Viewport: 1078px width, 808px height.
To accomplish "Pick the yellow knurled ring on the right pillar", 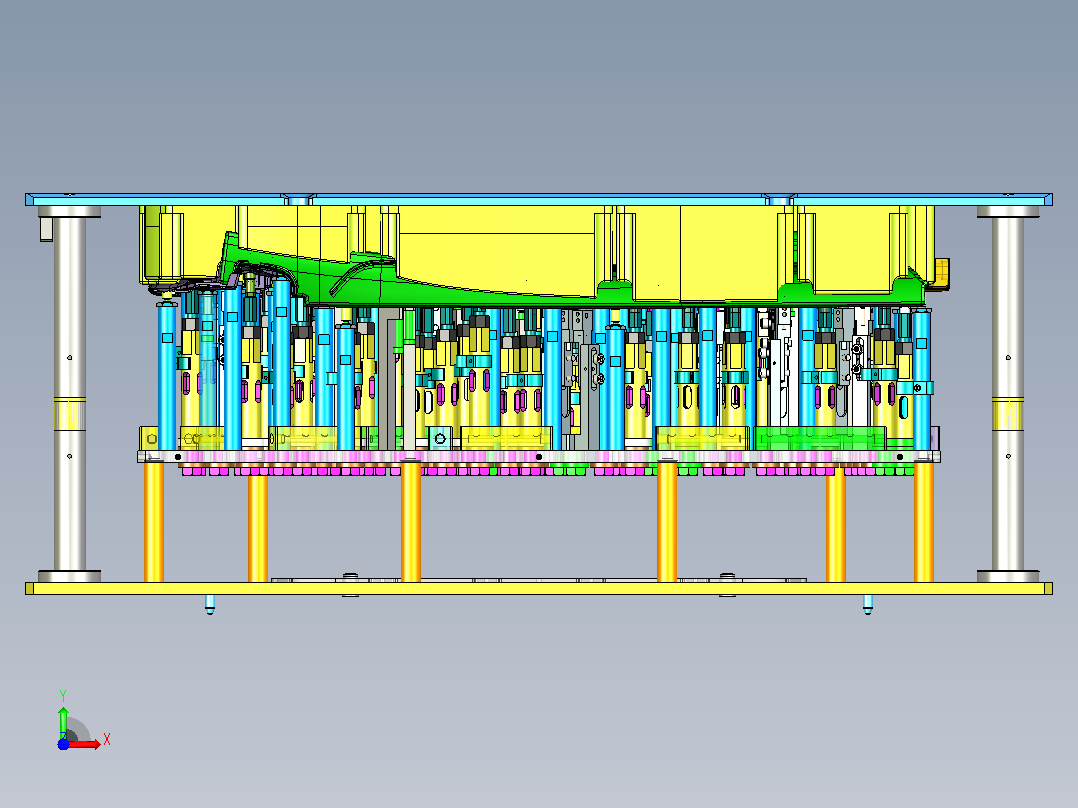I will click(1007, 415).
